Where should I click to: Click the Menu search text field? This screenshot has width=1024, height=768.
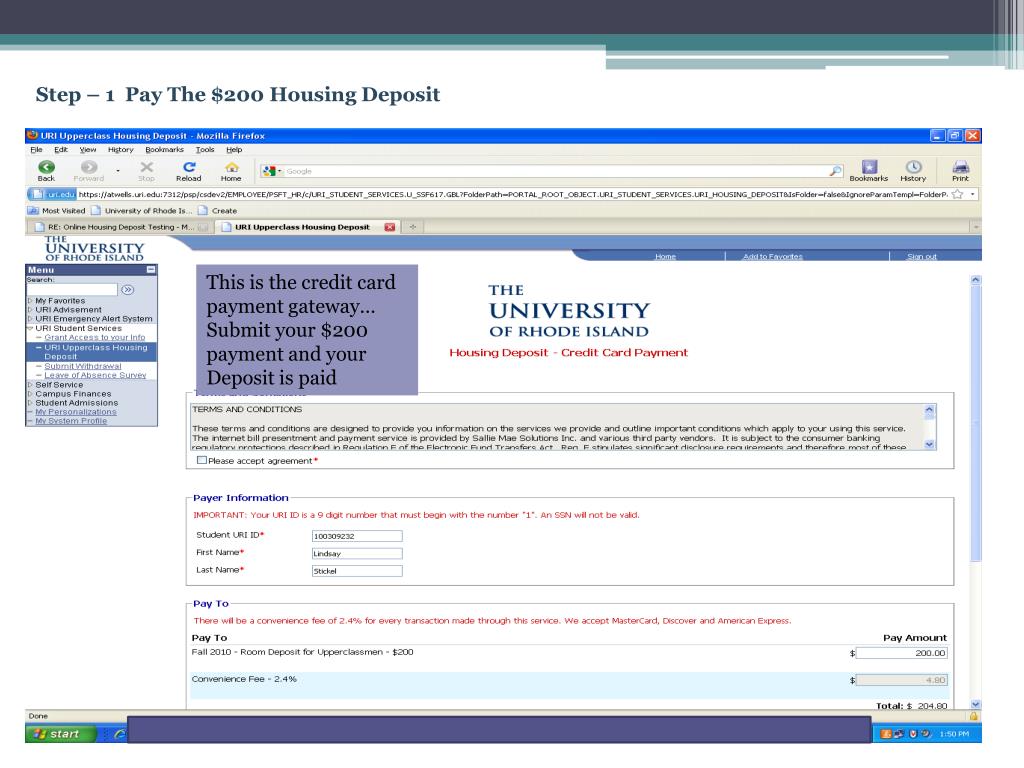point(72,289)
